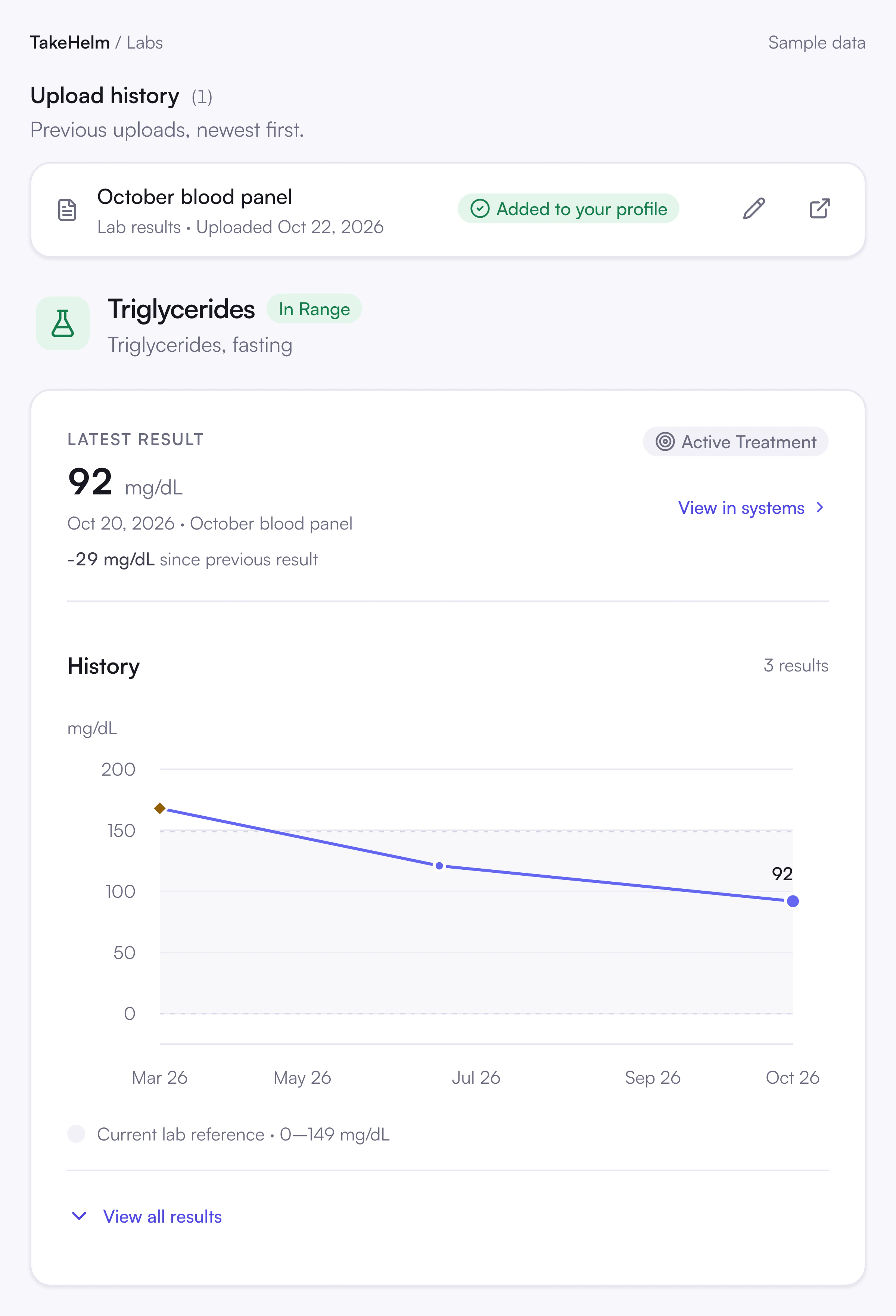896x1316 pixels.
Task: Click the 3 results count text
Action: coord(796,665)
